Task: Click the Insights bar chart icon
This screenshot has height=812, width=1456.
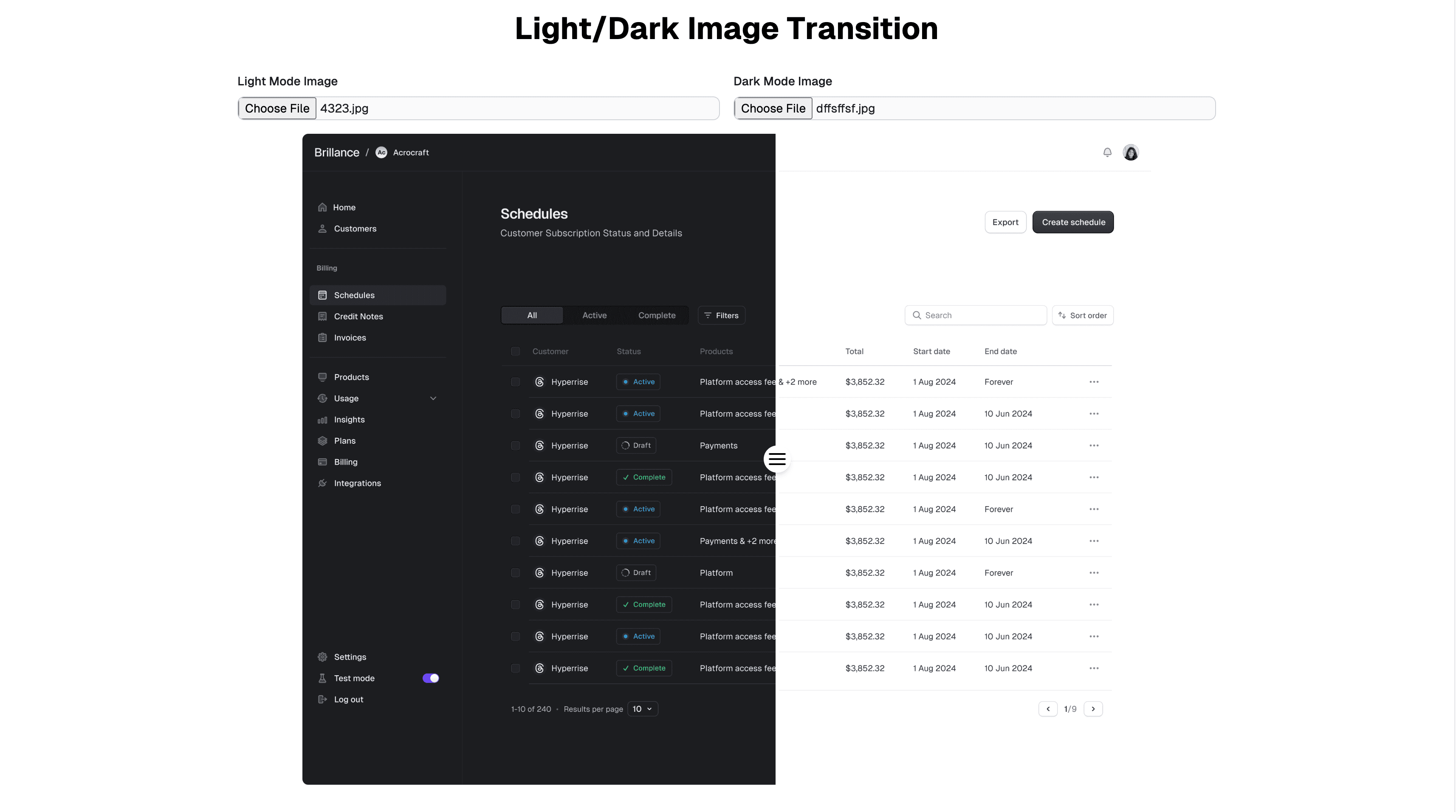Action: tap(322, 420)
